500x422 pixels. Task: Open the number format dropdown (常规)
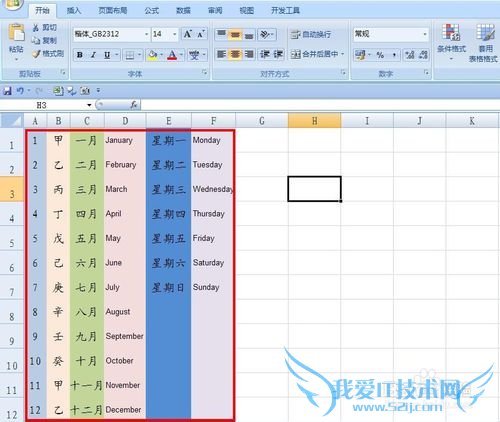[425, 34]
